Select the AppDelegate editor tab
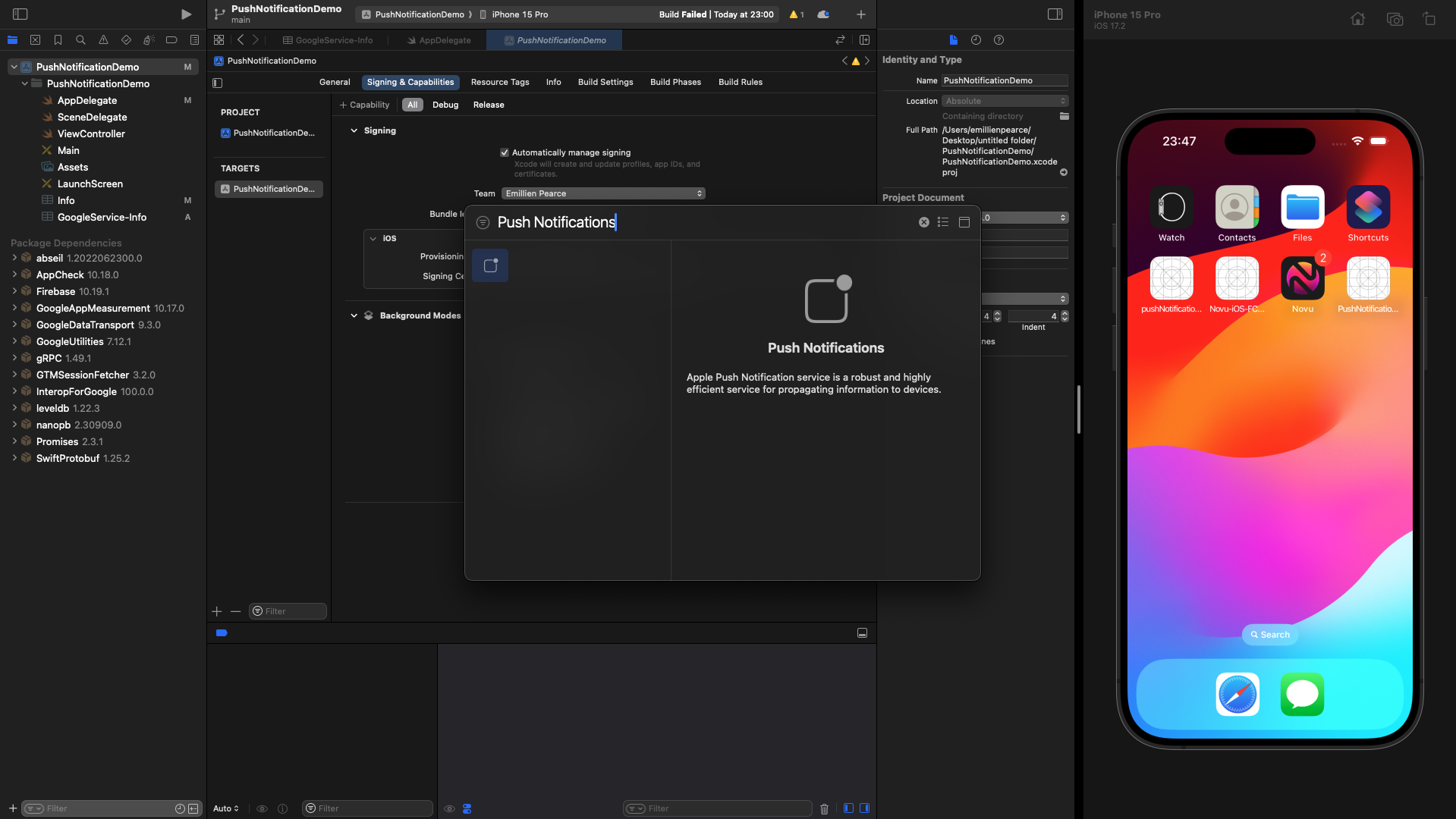This screenshot has height=819, width=1456. pos(439,40)
